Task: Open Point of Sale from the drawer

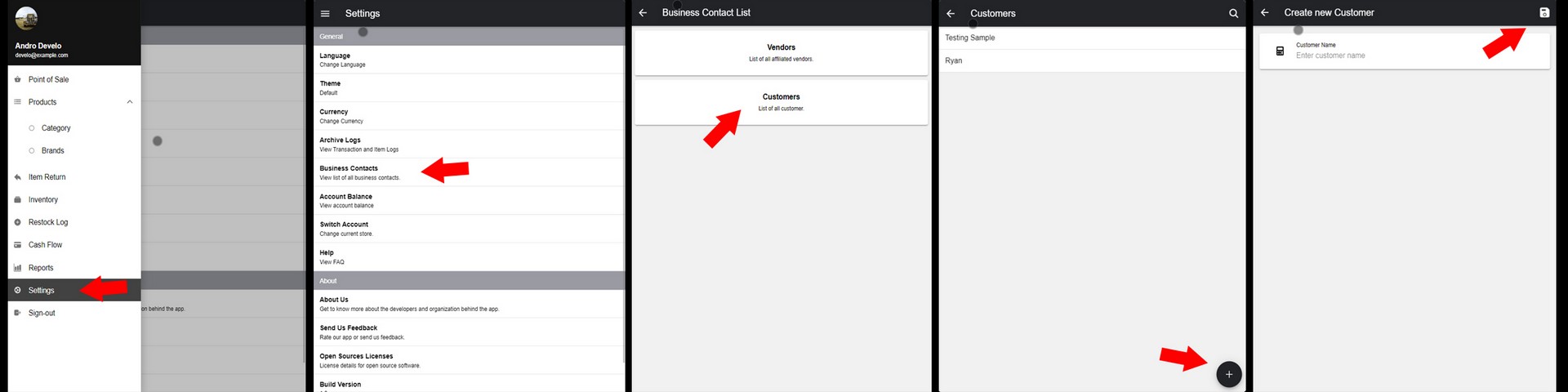Action: 74,79
